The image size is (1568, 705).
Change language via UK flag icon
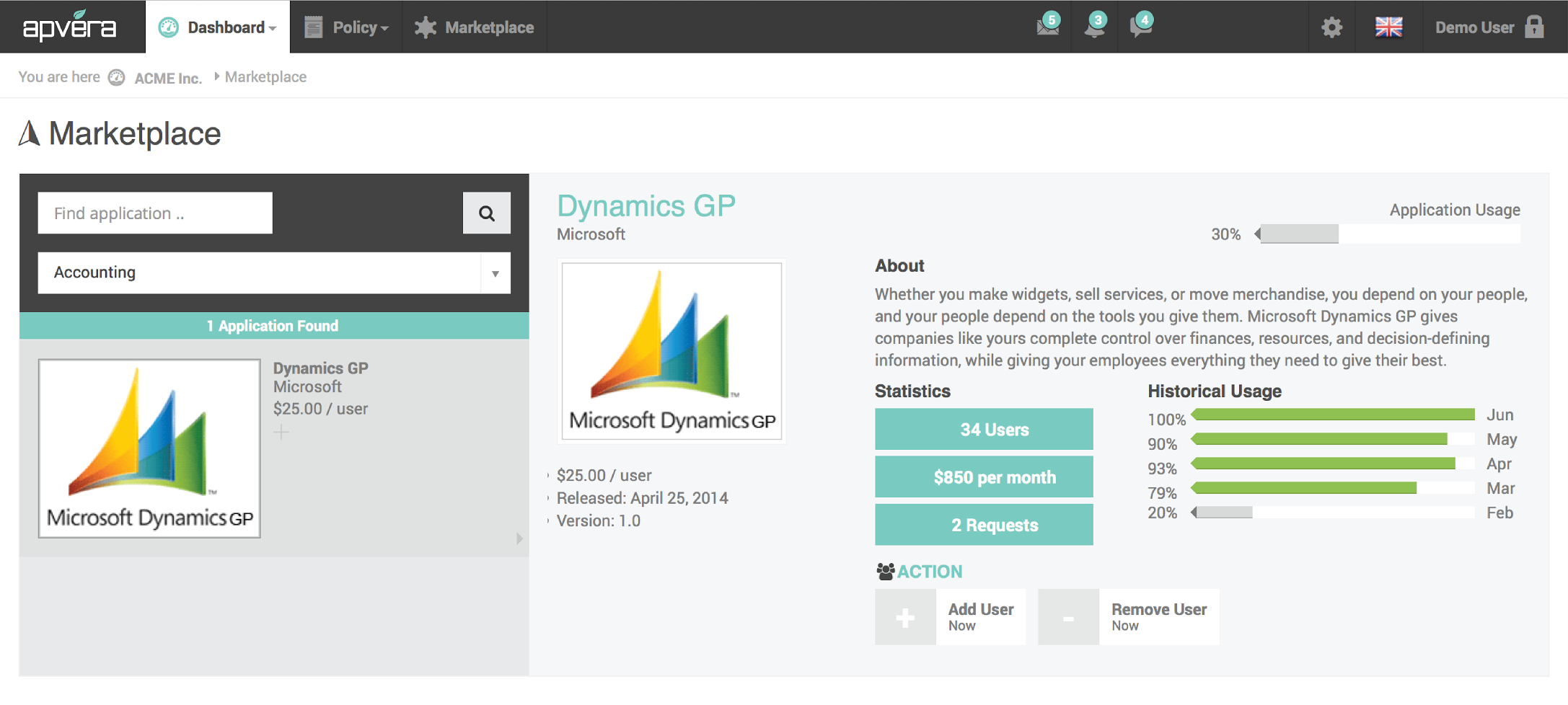tap(1388, 27)
